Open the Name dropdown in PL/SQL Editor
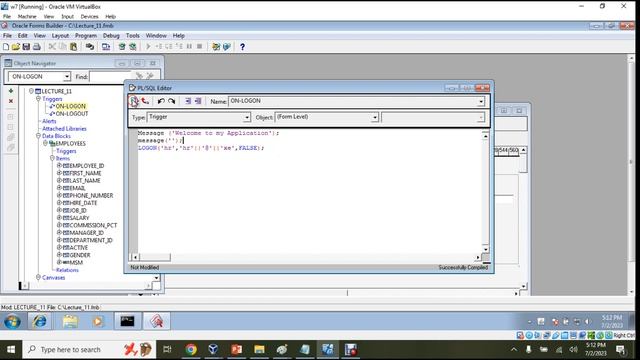Viewport: 640px width, 360px height. (x=481, y=101)
